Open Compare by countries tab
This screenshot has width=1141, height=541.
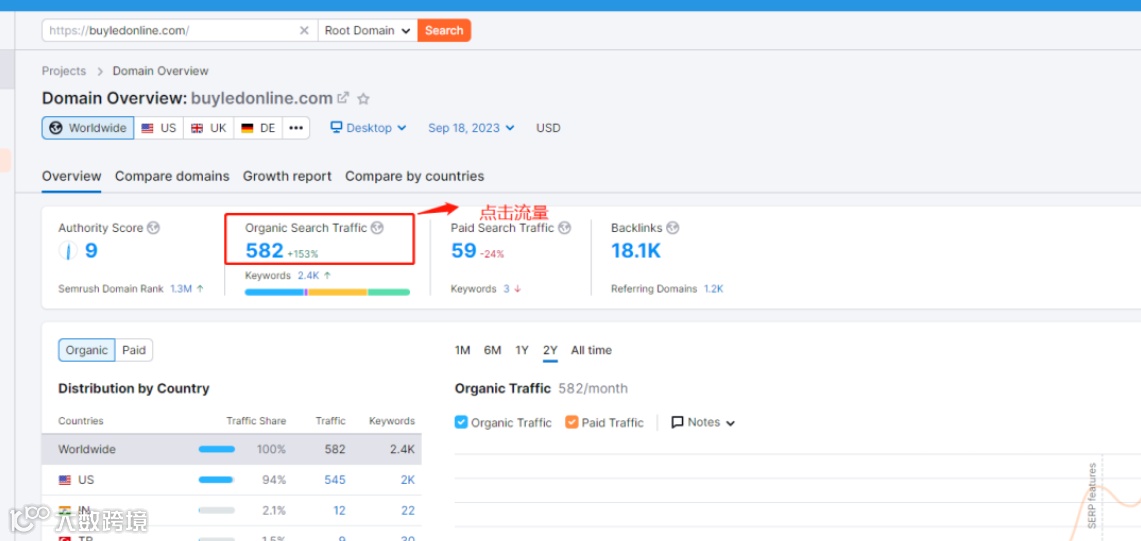(414, 176)
